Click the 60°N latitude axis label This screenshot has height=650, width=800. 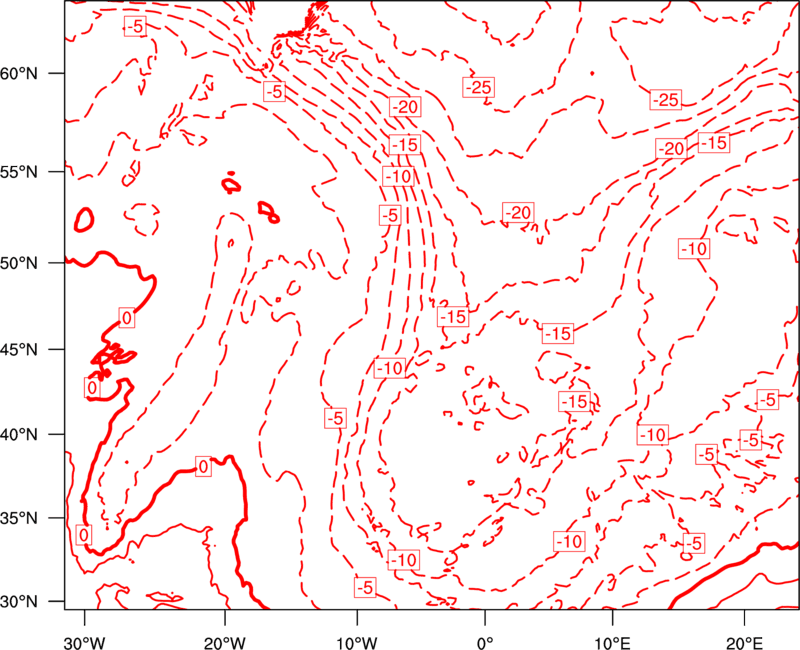point(19,73)
